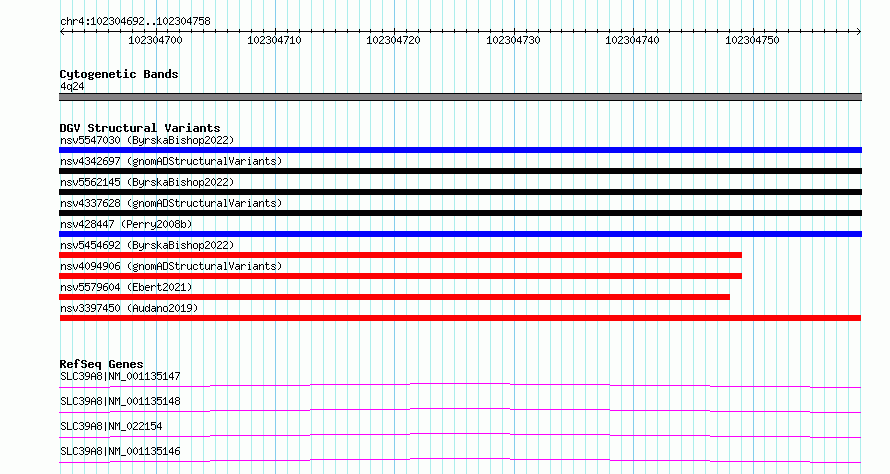
Task: Click the red bar under nsv4094906
Action: [x=400, y=276]
